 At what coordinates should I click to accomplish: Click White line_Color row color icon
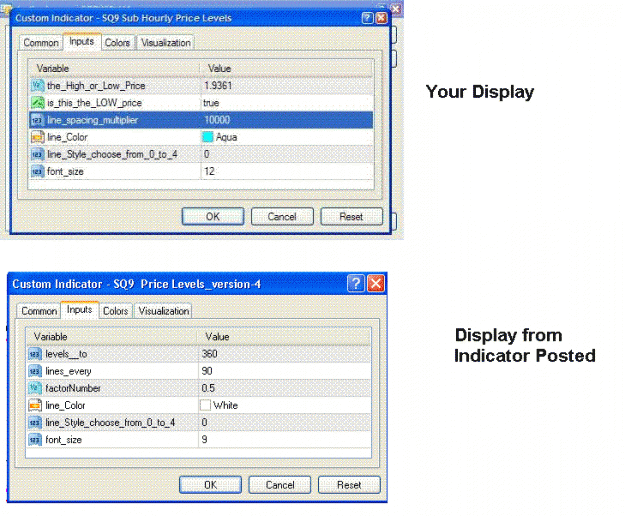click(35, 405)
